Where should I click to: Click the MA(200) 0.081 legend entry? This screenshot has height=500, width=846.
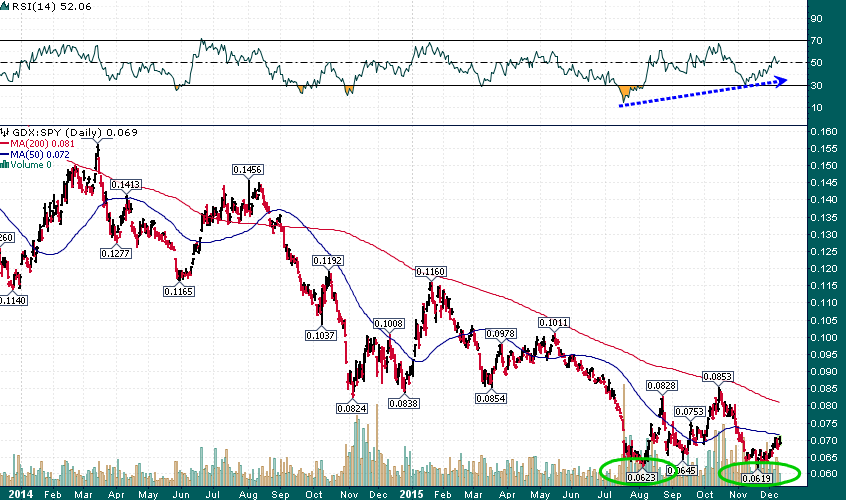[x=42, y=143]
